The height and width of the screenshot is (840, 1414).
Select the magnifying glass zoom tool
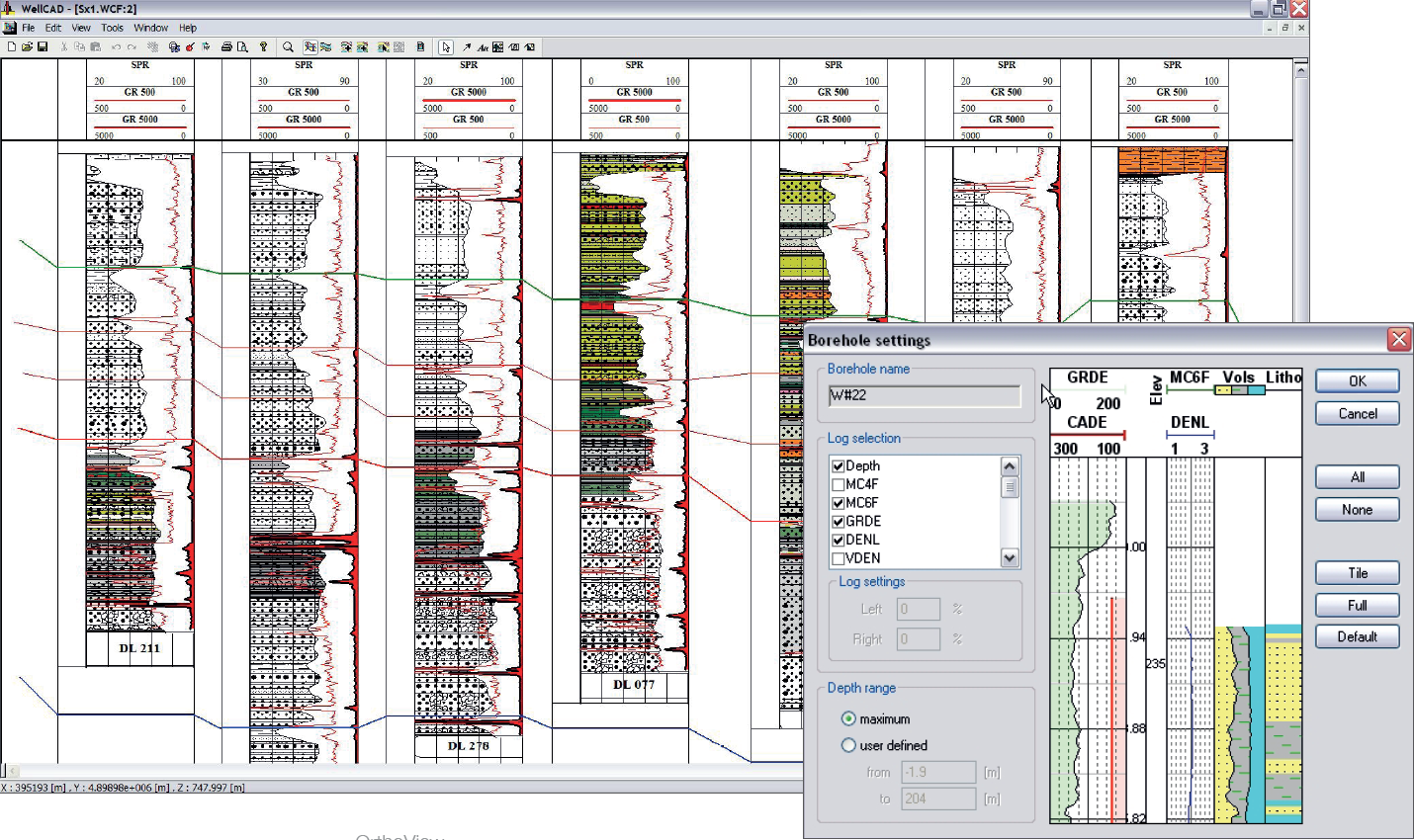(287, 46)
